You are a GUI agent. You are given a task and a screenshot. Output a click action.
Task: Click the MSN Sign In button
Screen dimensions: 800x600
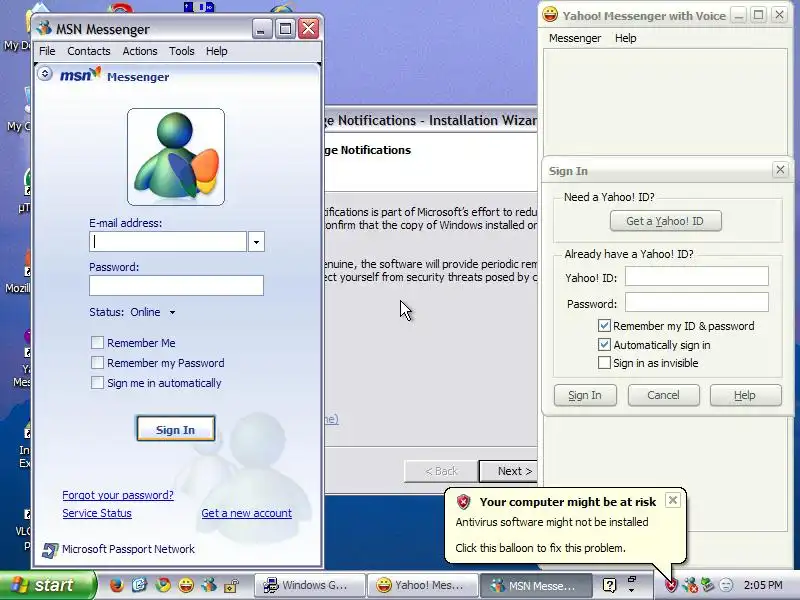tap(176, 429)
